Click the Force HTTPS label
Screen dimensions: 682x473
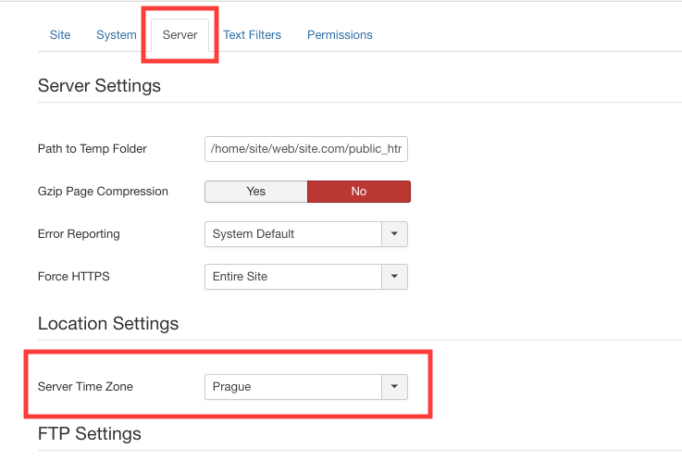[x=74, y=276]
